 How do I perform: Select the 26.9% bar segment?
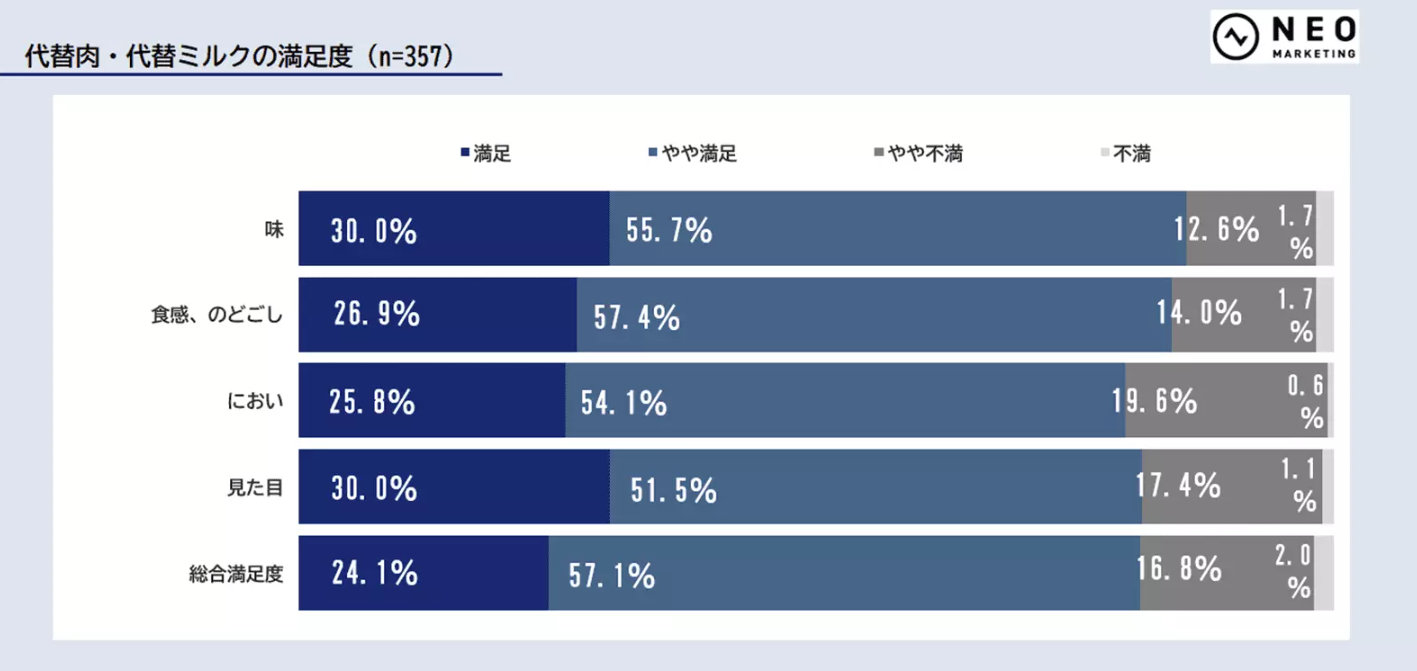[437, 315]
